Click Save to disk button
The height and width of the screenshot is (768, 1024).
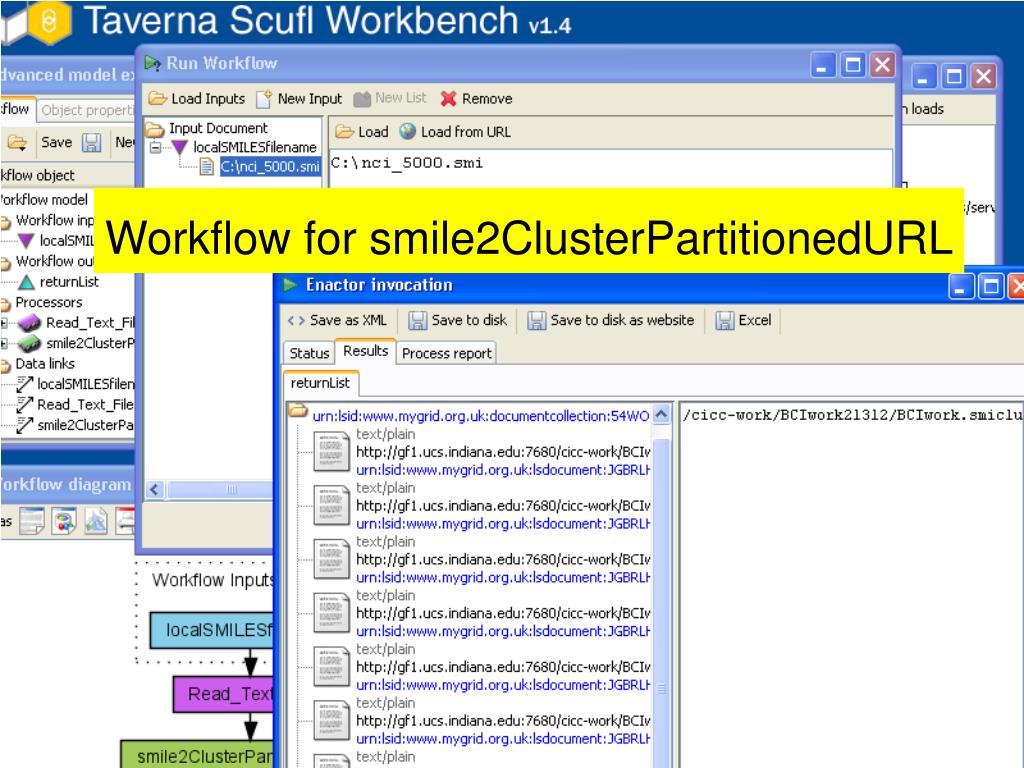coord(458,320)
